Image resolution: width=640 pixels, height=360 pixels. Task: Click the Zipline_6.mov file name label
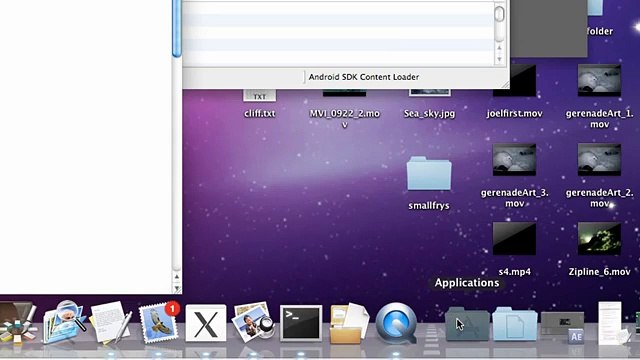[x=599, y=272]
